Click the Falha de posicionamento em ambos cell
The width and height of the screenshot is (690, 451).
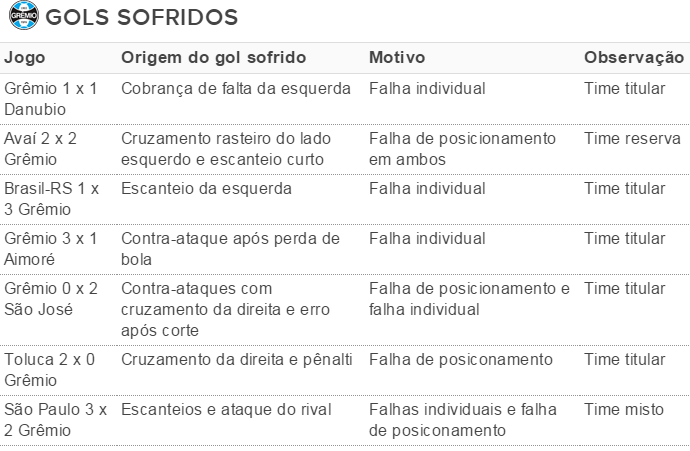[462, 149]
